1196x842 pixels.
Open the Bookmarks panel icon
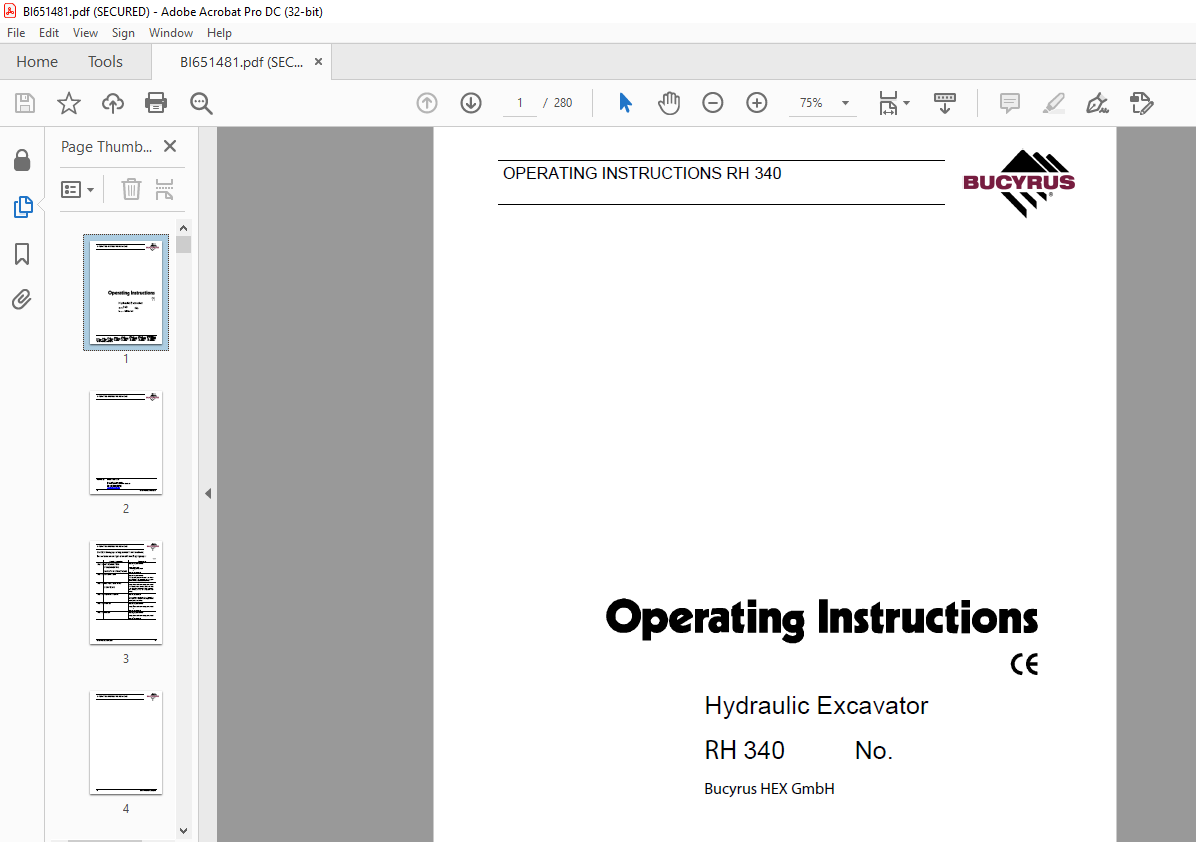pyautogui.click(x=22, y=254)
